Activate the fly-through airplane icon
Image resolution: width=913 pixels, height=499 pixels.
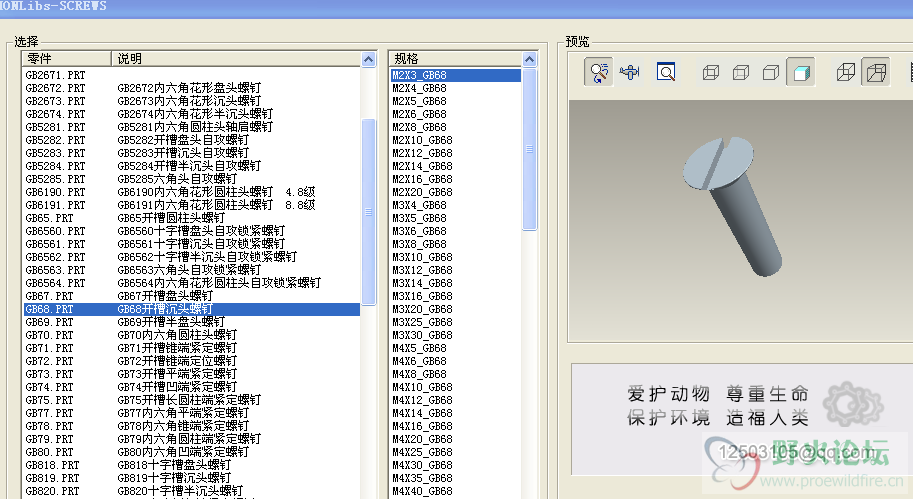[x=629, y=72]
